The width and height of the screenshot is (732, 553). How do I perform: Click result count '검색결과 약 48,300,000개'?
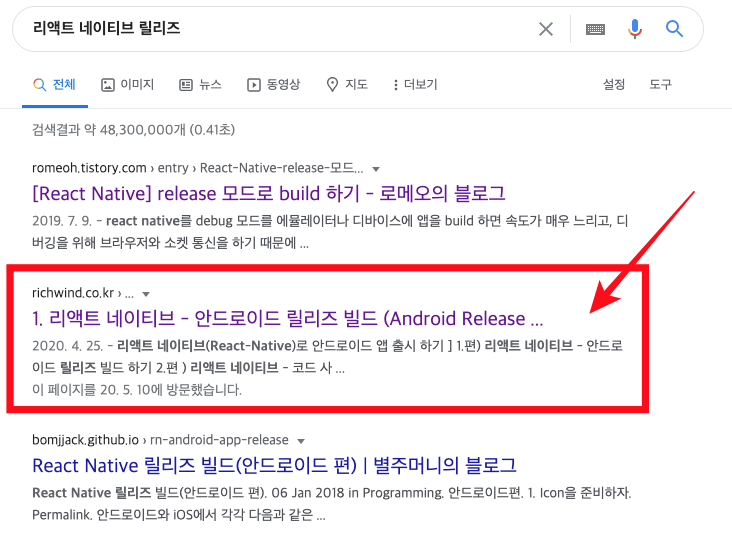(133, 129)
